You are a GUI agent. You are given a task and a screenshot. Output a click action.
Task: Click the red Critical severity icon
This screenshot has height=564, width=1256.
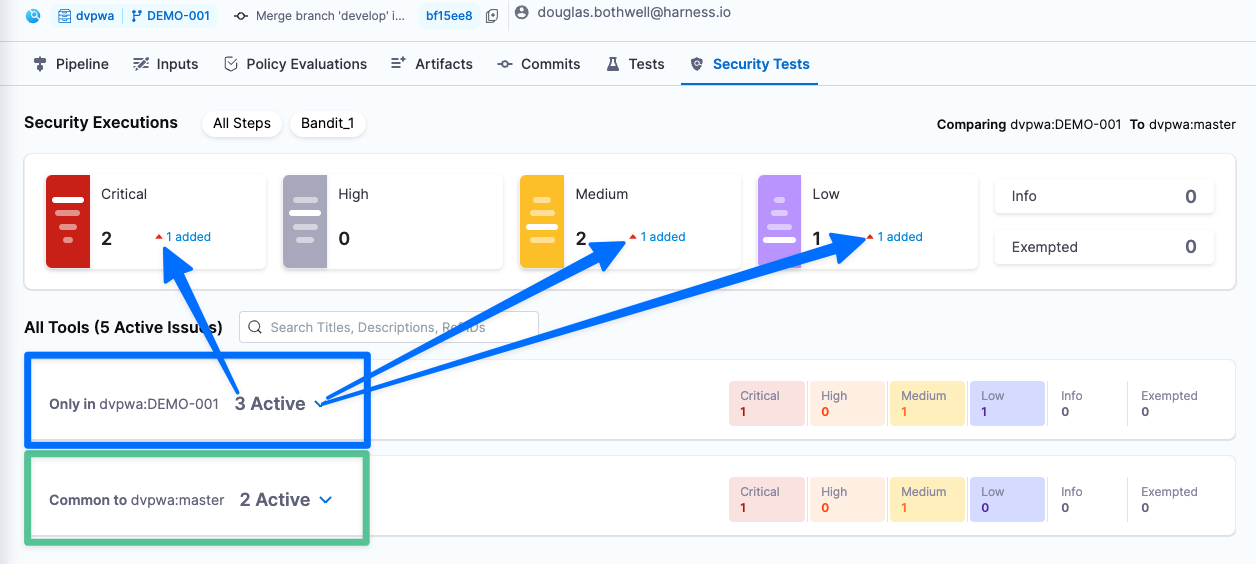click(x=68, y=222)
